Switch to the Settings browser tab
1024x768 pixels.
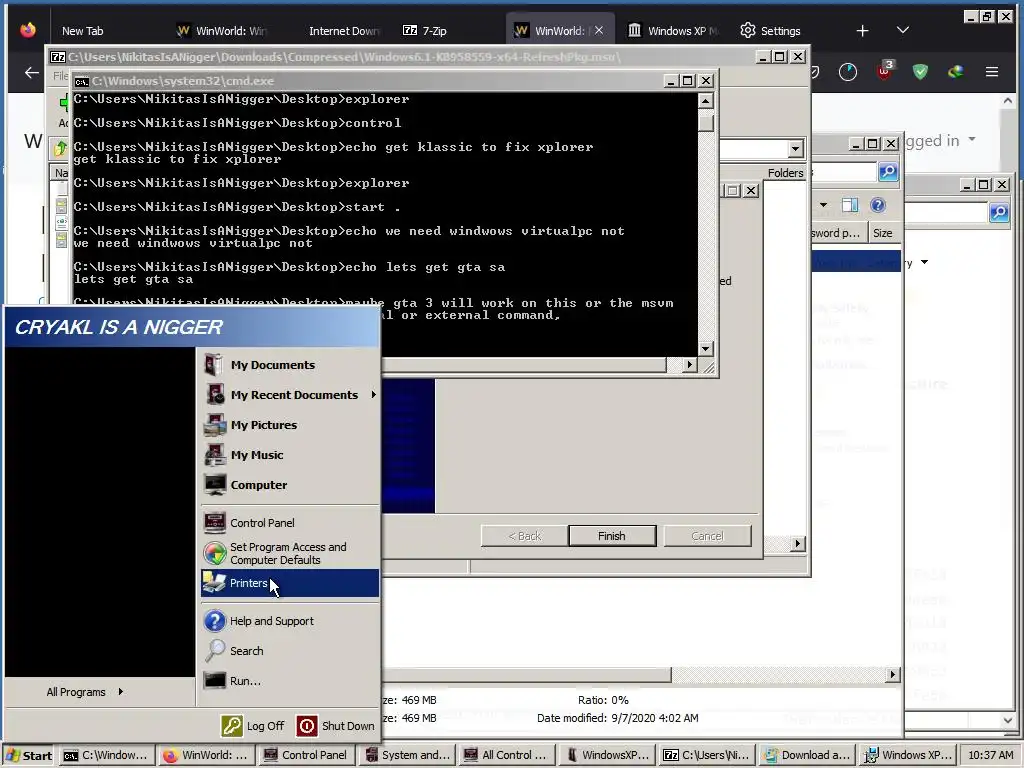pos(771,31)
